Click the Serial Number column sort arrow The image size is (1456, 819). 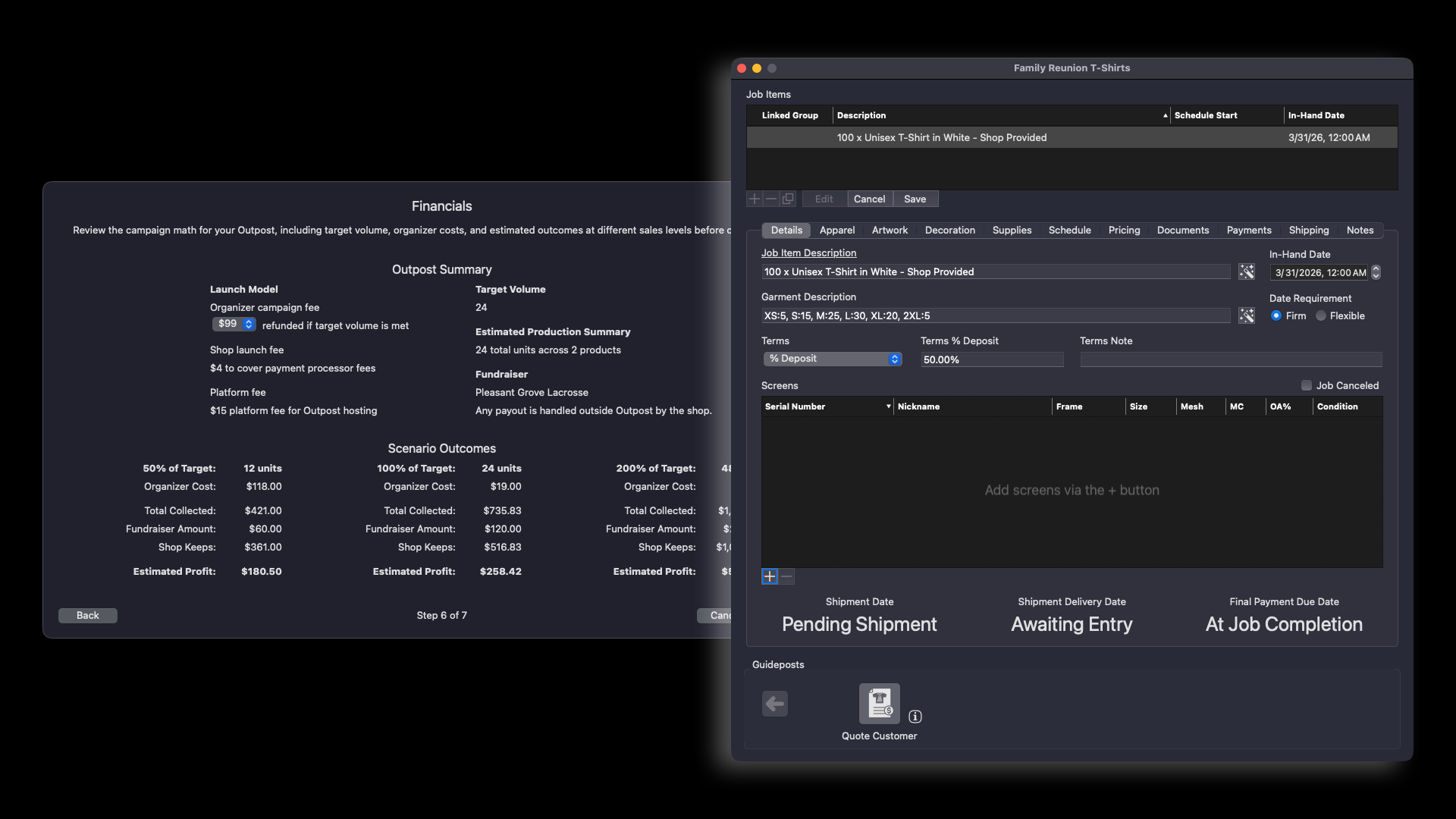coord(888,406)
